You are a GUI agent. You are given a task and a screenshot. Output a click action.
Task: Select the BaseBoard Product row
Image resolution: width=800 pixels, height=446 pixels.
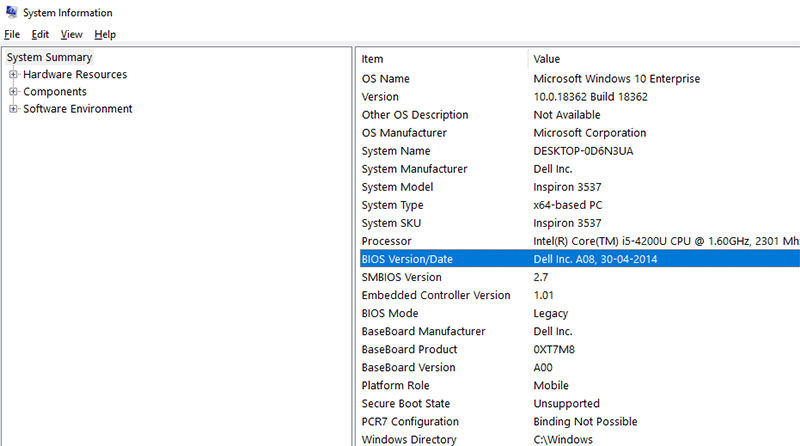(x=410, y=349)
